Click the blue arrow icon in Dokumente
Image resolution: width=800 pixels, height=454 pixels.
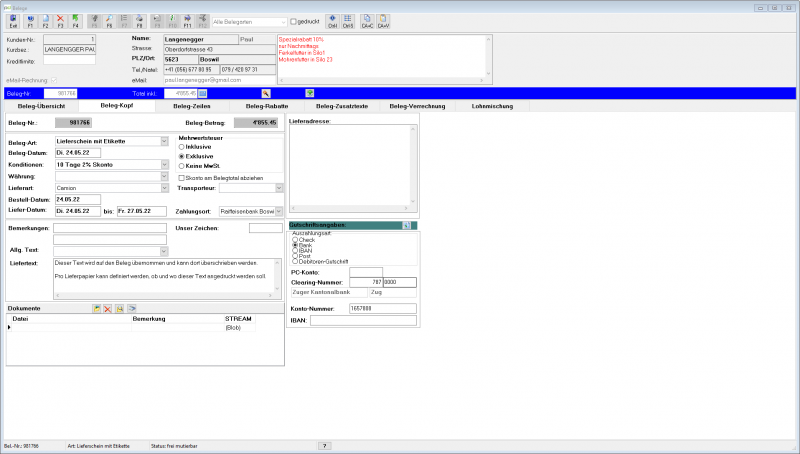click(x=132, y=309)
